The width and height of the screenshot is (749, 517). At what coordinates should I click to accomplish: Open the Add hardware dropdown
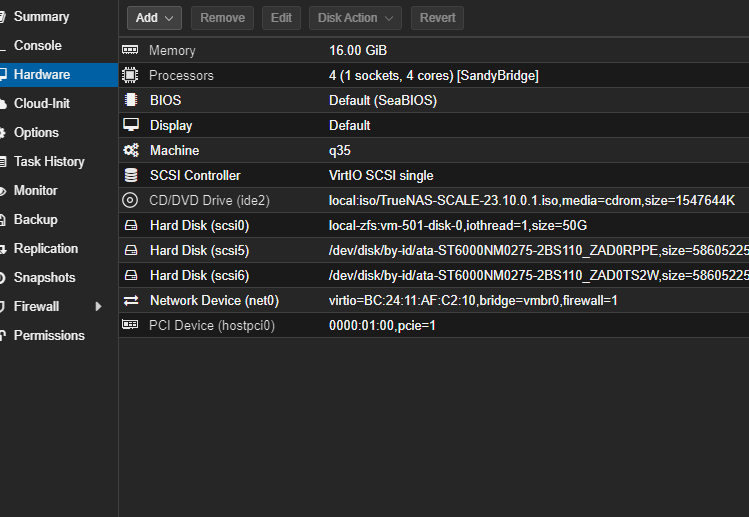pos(154,17)
